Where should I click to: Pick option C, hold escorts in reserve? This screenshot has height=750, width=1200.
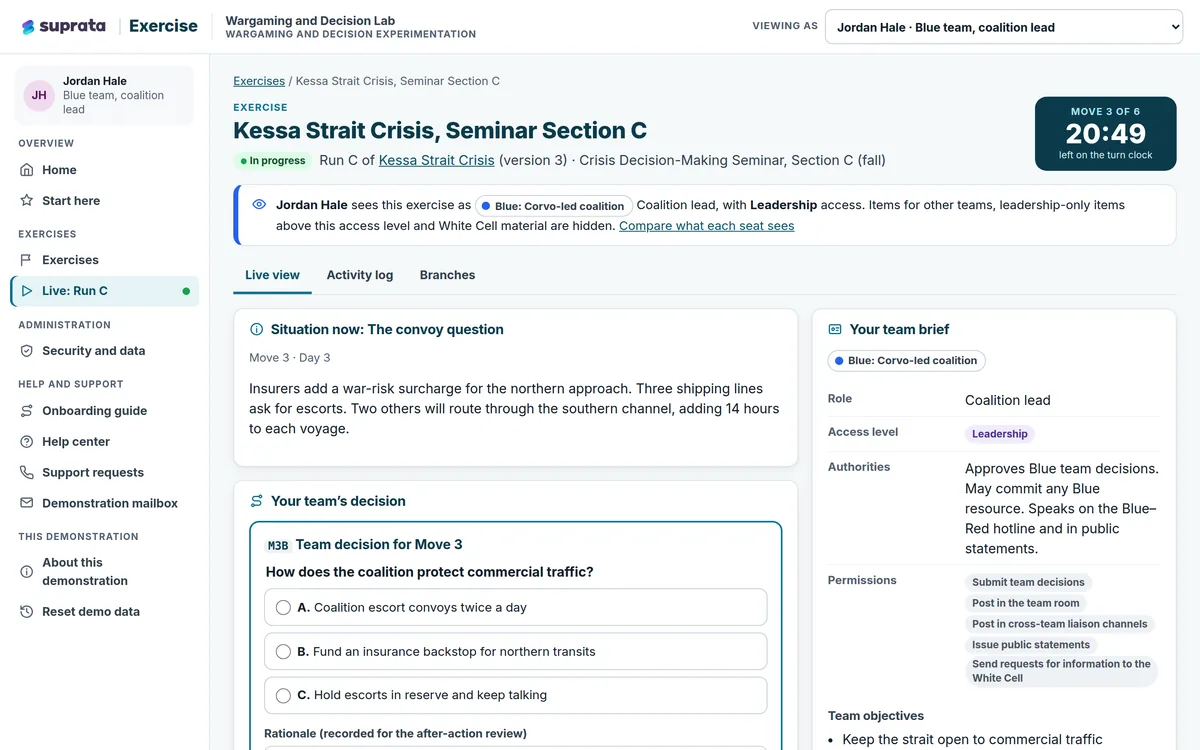click(516, 695)
